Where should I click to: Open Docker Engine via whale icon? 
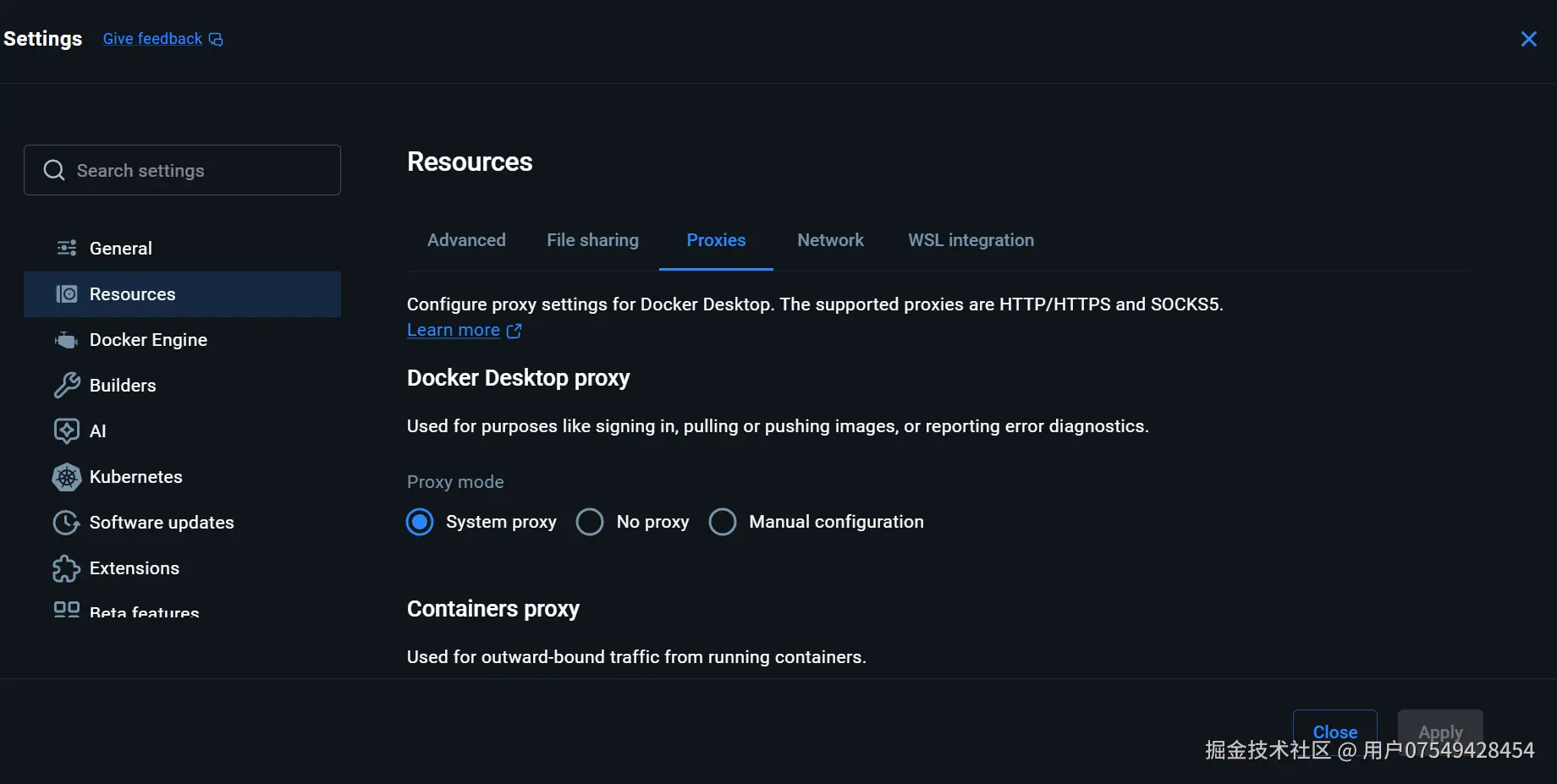[x=66, y=340]
